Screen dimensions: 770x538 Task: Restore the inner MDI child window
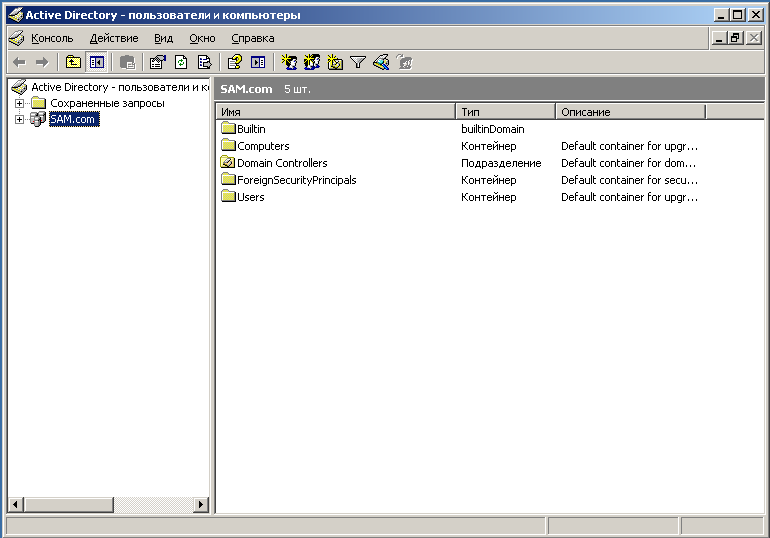[x=735, y=38]
